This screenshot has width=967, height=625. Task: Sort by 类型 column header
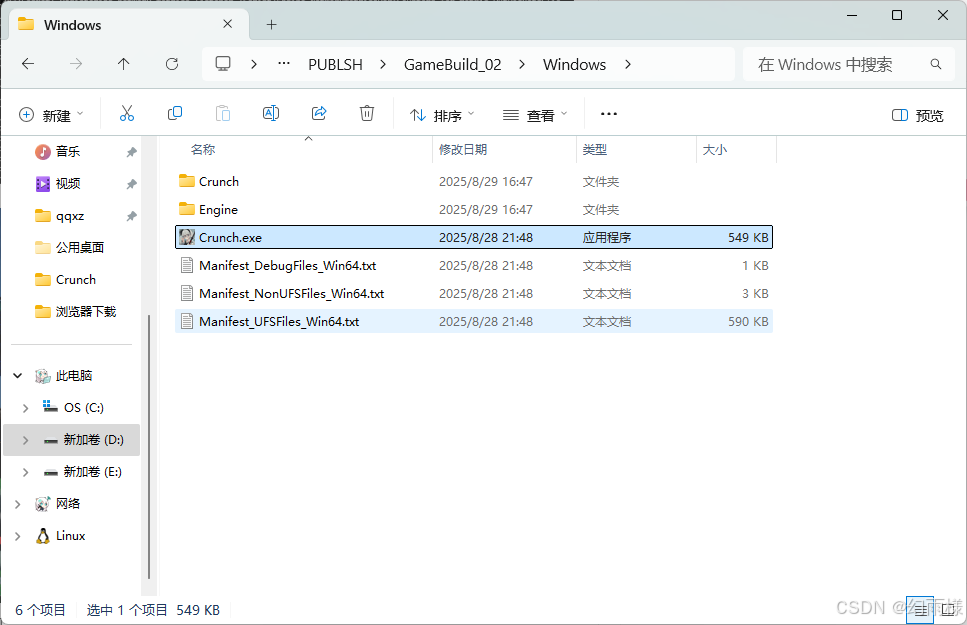click(x=595, y=149)
